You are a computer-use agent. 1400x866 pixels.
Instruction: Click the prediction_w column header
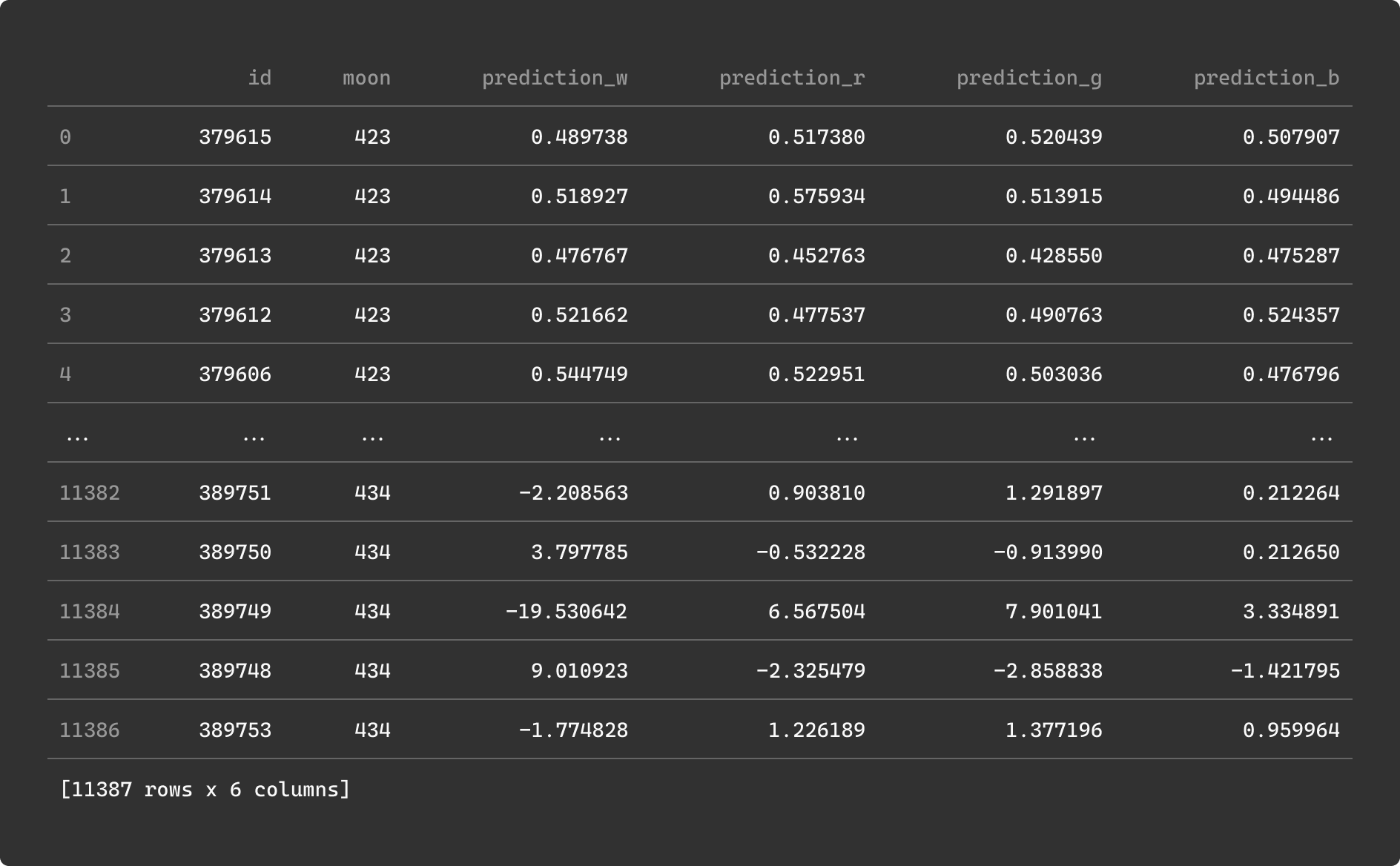coord(554,78)
